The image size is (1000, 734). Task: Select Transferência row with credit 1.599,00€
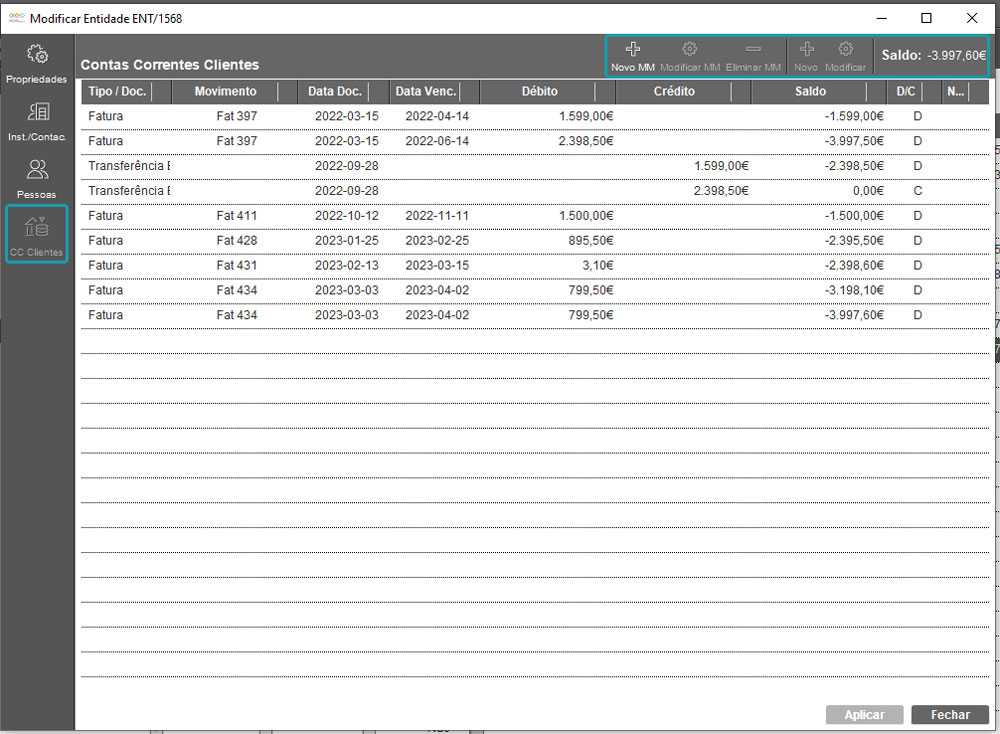coord(534,166)
